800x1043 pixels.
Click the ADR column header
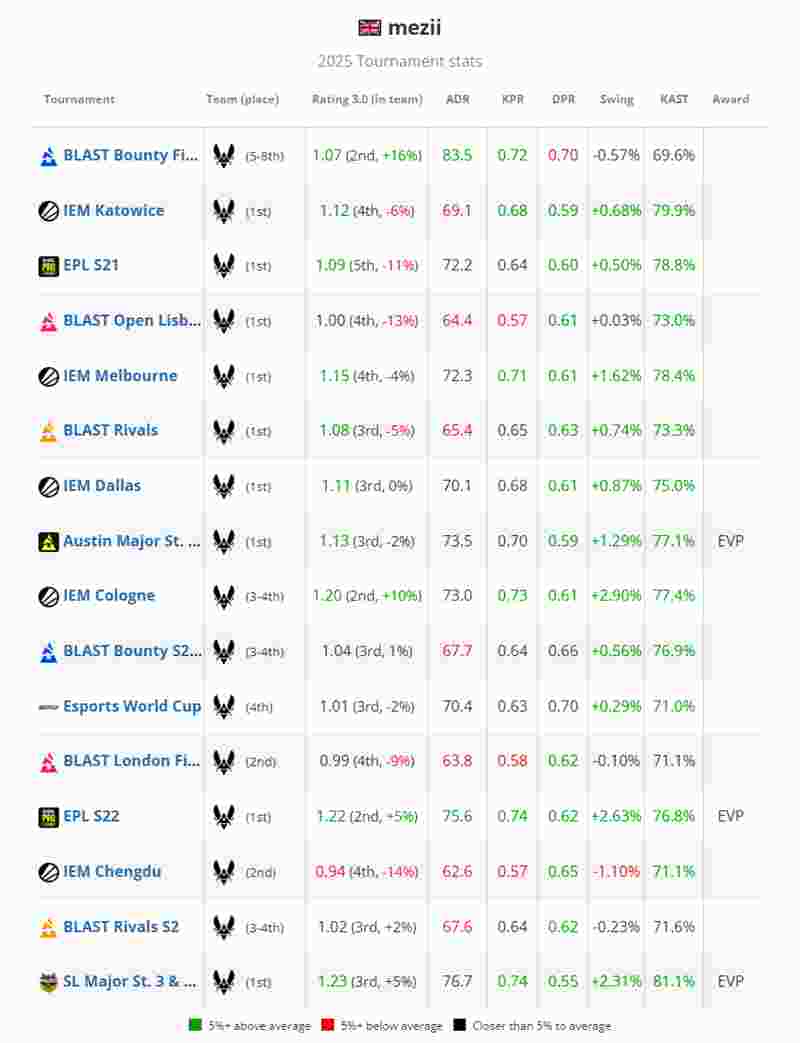tap(457, 99)
